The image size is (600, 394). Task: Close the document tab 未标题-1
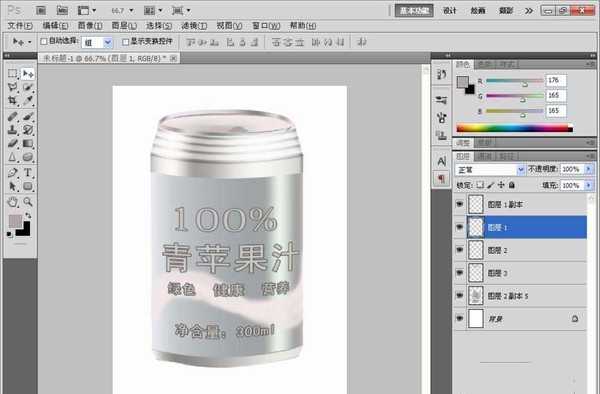173,58
